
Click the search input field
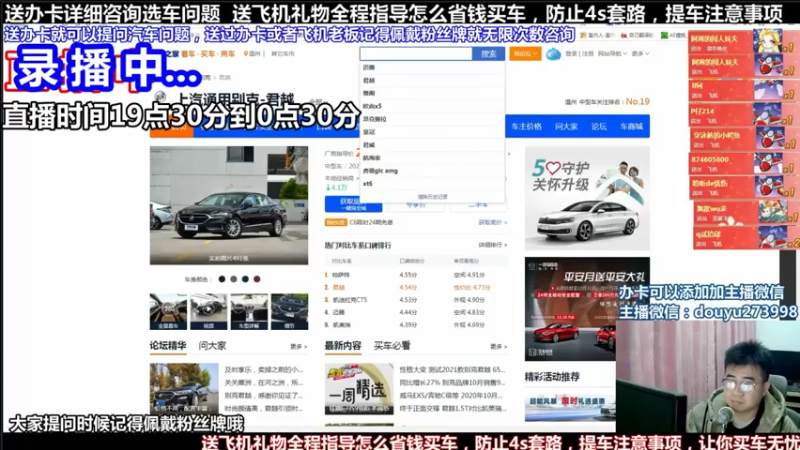point(416,54)
